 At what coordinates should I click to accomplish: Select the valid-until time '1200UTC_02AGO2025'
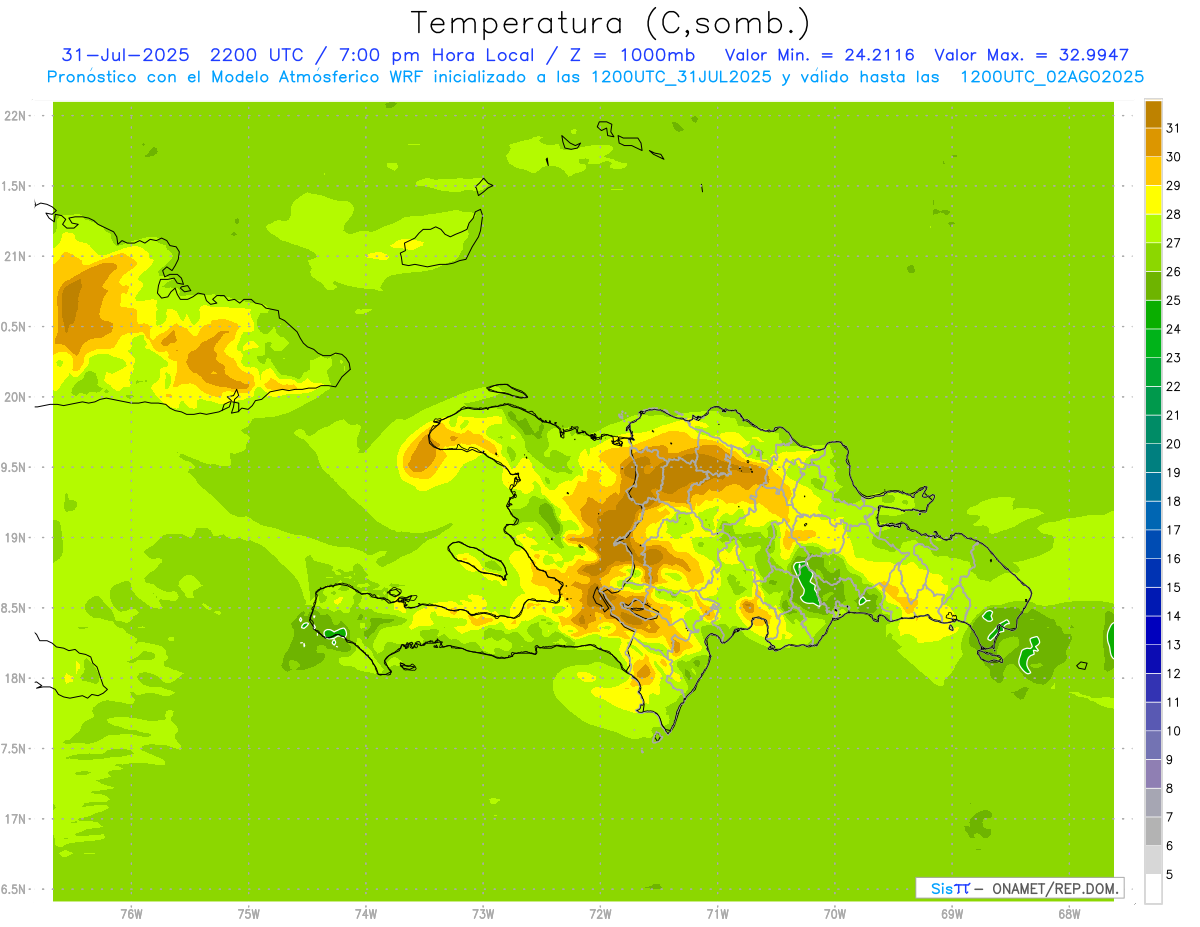(x=1052, y=77)
